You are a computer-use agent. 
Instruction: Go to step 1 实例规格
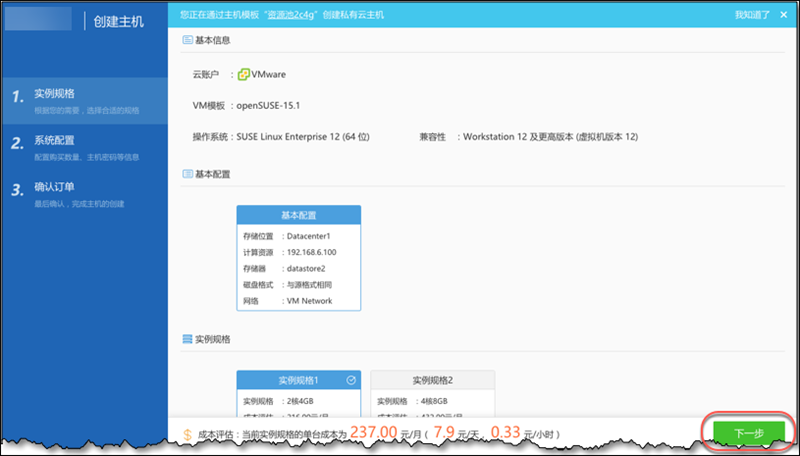click(x=84, y=100)
